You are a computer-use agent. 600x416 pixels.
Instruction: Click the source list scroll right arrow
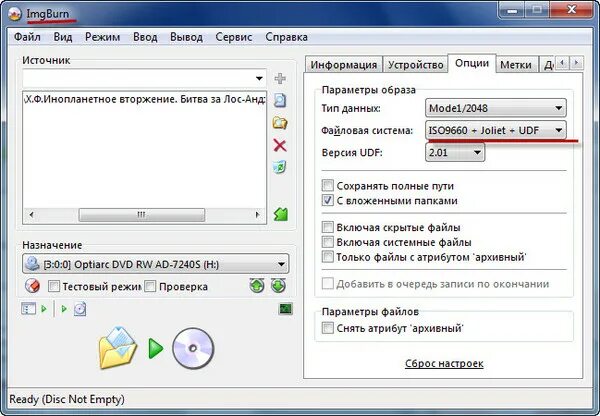(258, 215)
